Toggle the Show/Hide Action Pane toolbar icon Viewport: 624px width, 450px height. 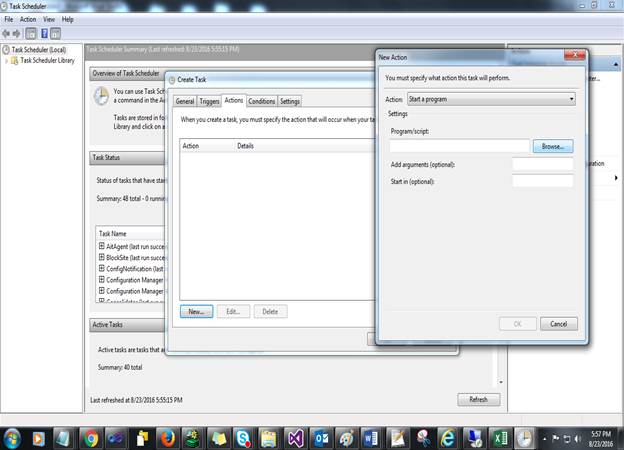[56, 34]
